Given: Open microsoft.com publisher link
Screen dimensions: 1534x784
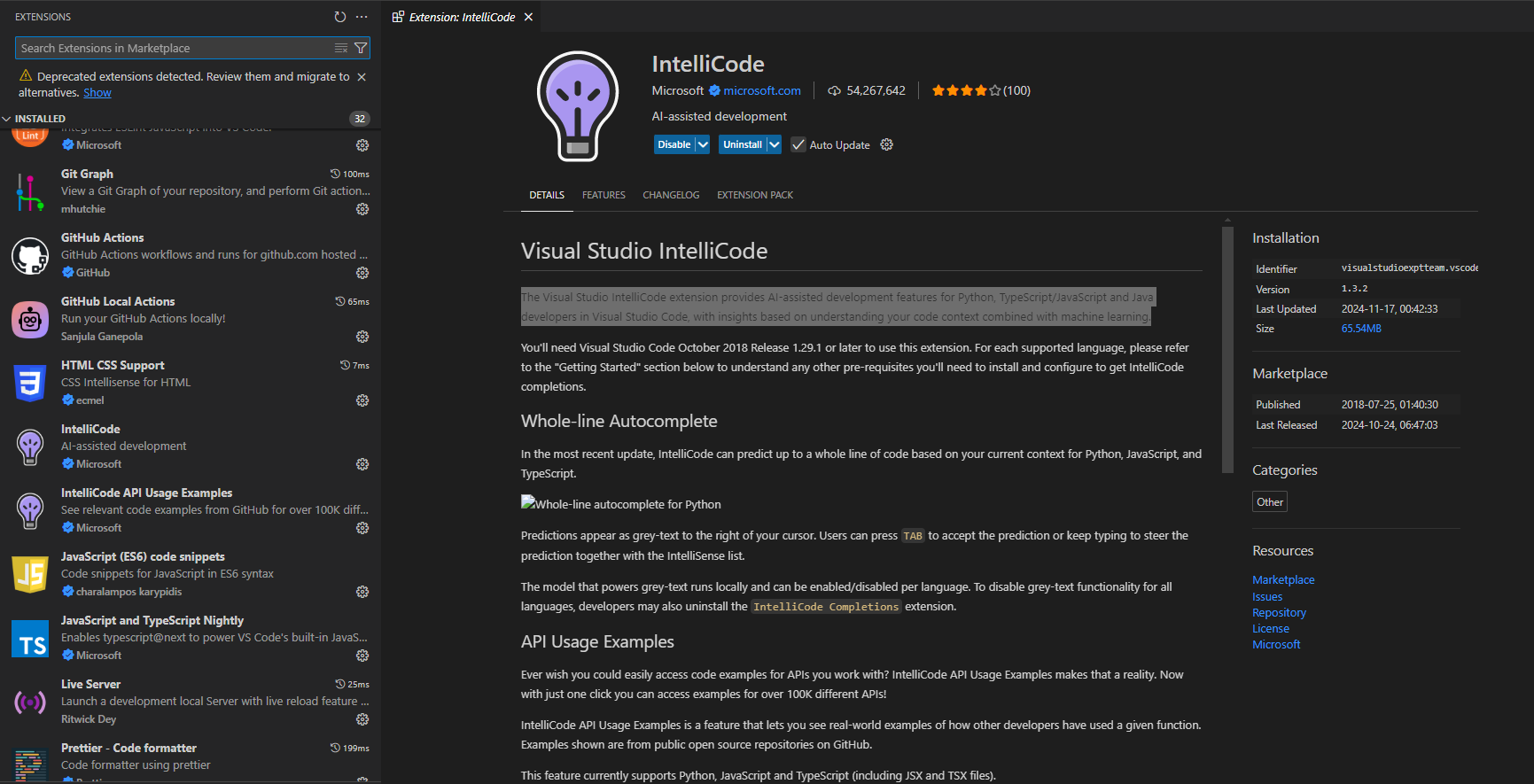Looking at the screenshot, I should point(762,90).
